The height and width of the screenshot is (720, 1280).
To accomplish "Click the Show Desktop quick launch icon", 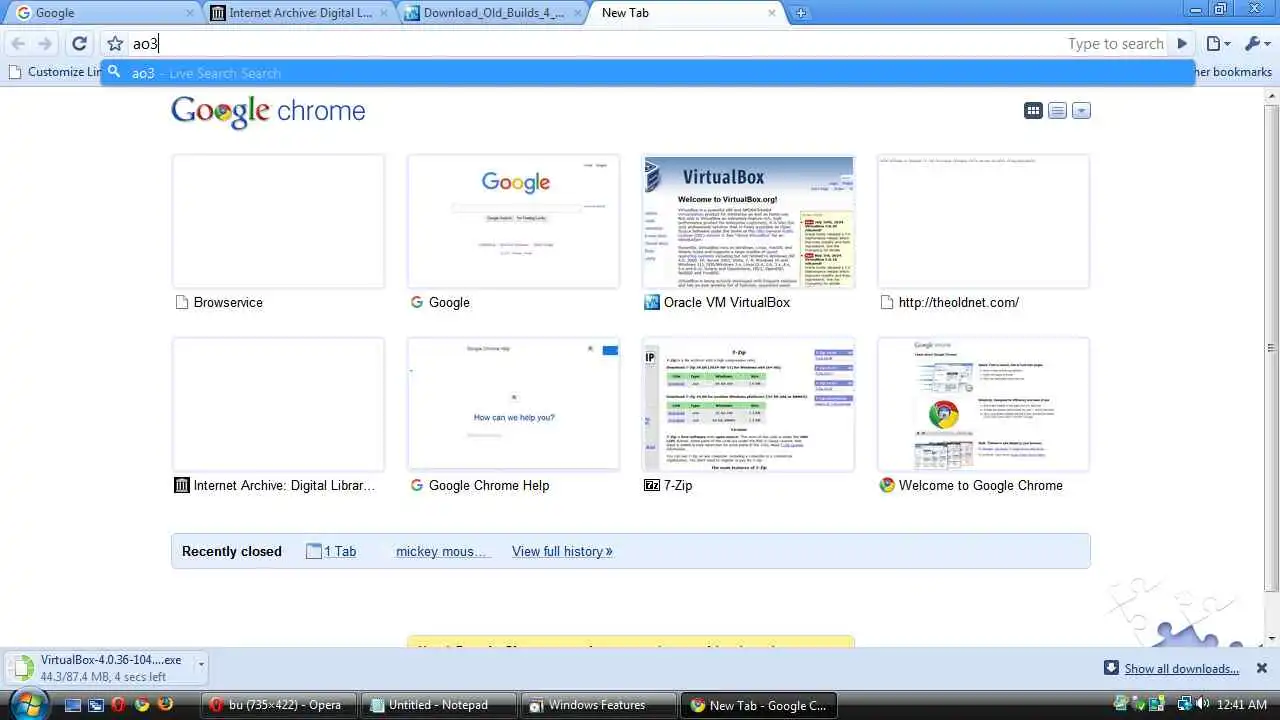I will tap(73, 705).
